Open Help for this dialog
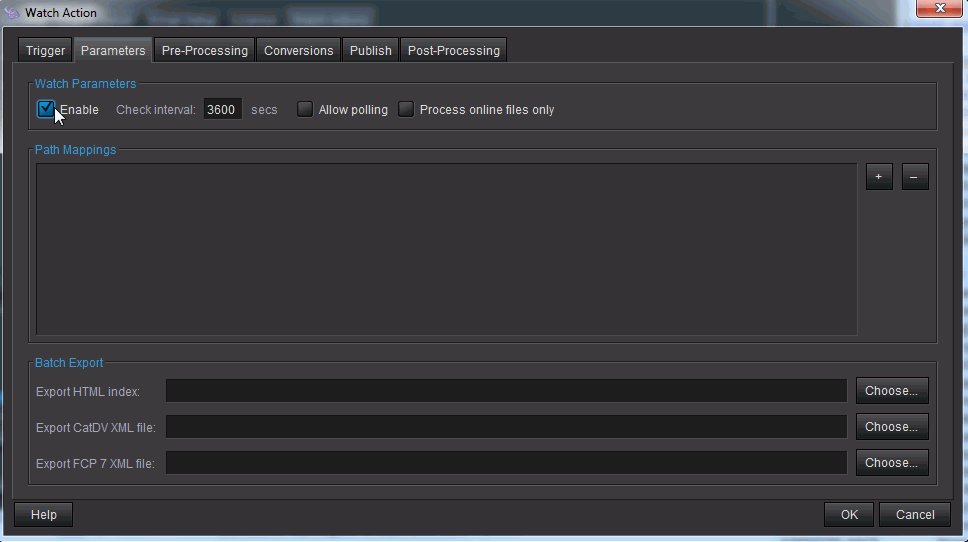 click(43, 515)
